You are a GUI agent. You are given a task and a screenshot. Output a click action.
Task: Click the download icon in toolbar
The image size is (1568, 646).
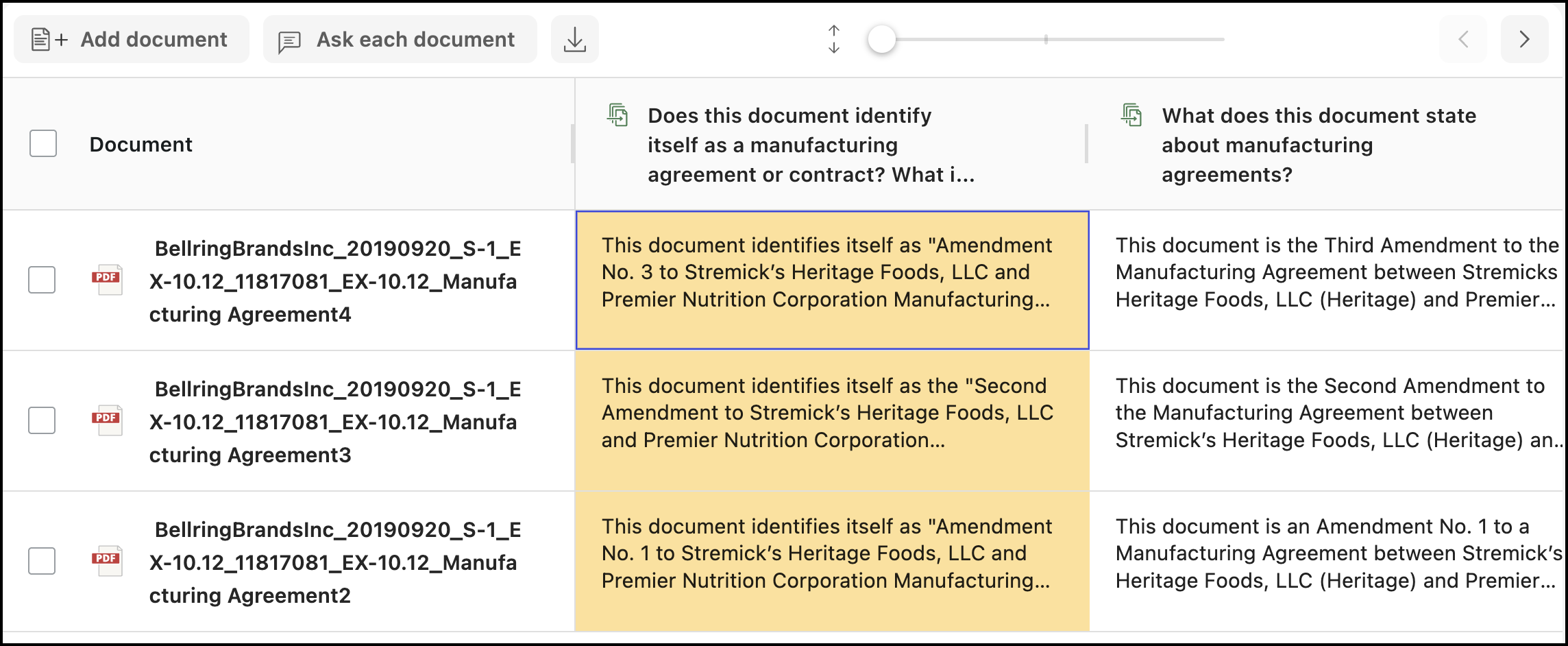click(x=574, y=40)
